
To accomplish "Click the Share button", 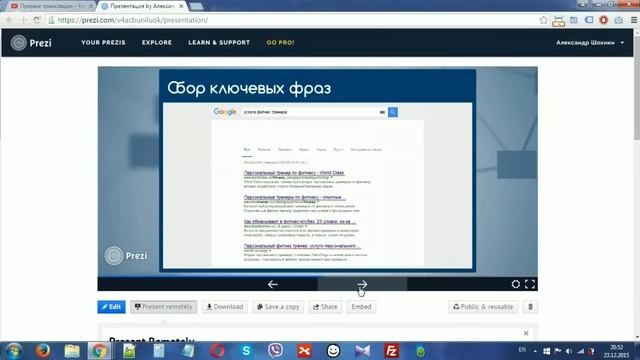I will (325, 307).
